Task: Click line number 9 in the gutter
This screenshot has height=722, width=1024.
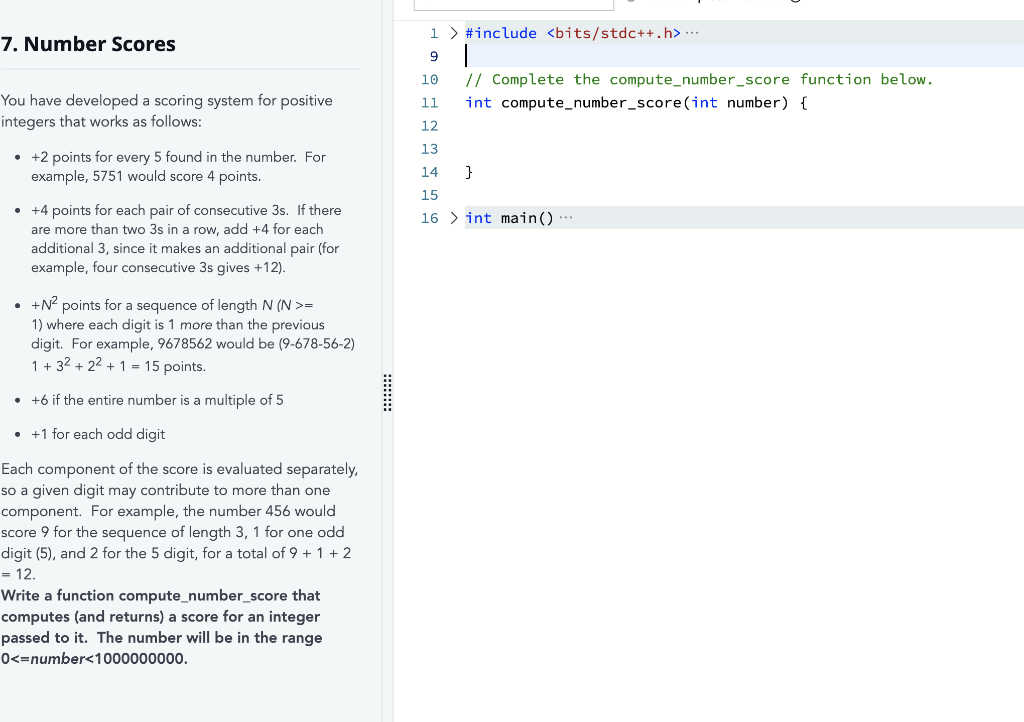Action: [434, 57]
